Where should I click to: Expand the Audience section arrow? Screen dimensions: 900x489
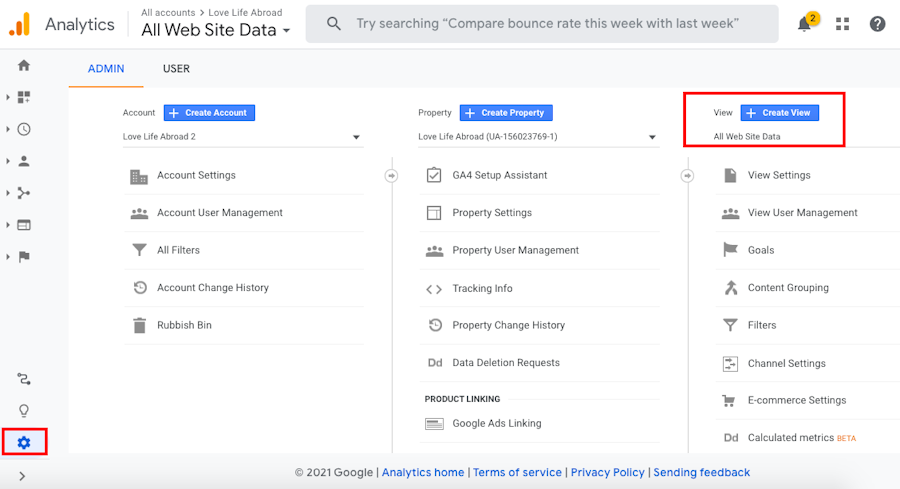point(7,161)
